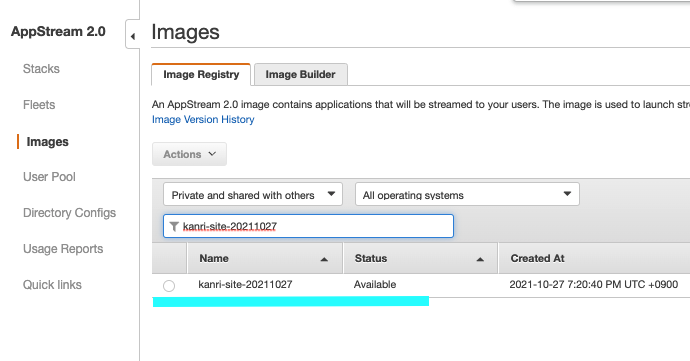Click the Available status cell
The height and width of the screenshot is (361, 690).
[x=375, y=284]
